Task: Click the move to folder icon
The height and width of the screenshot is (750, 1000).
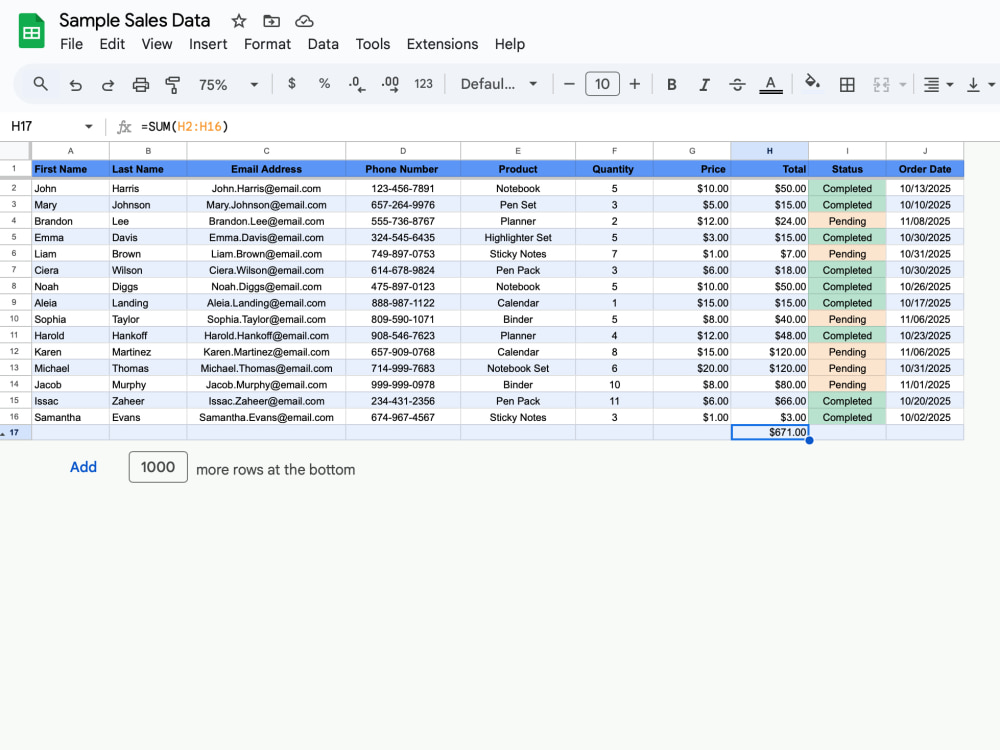Action: tap(272, 21)
